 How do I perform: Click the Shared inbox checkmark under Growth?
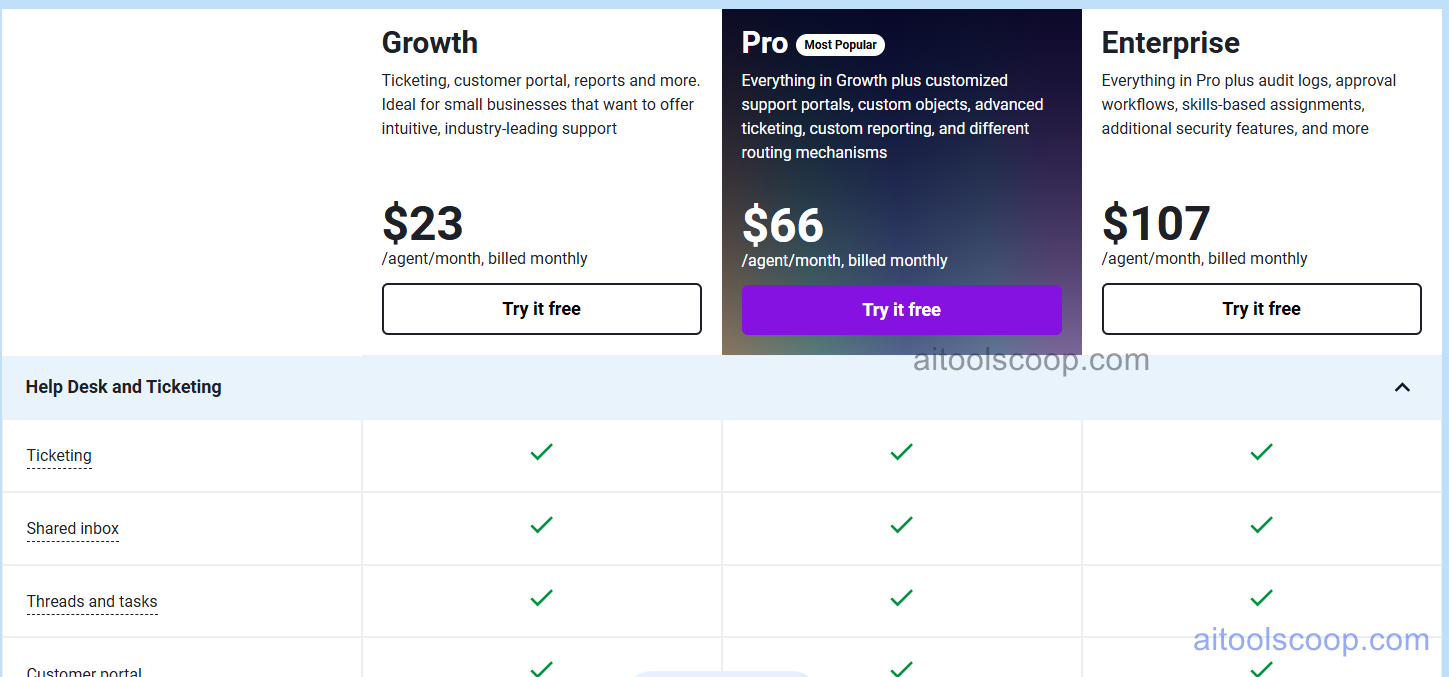tap(541, 525)
